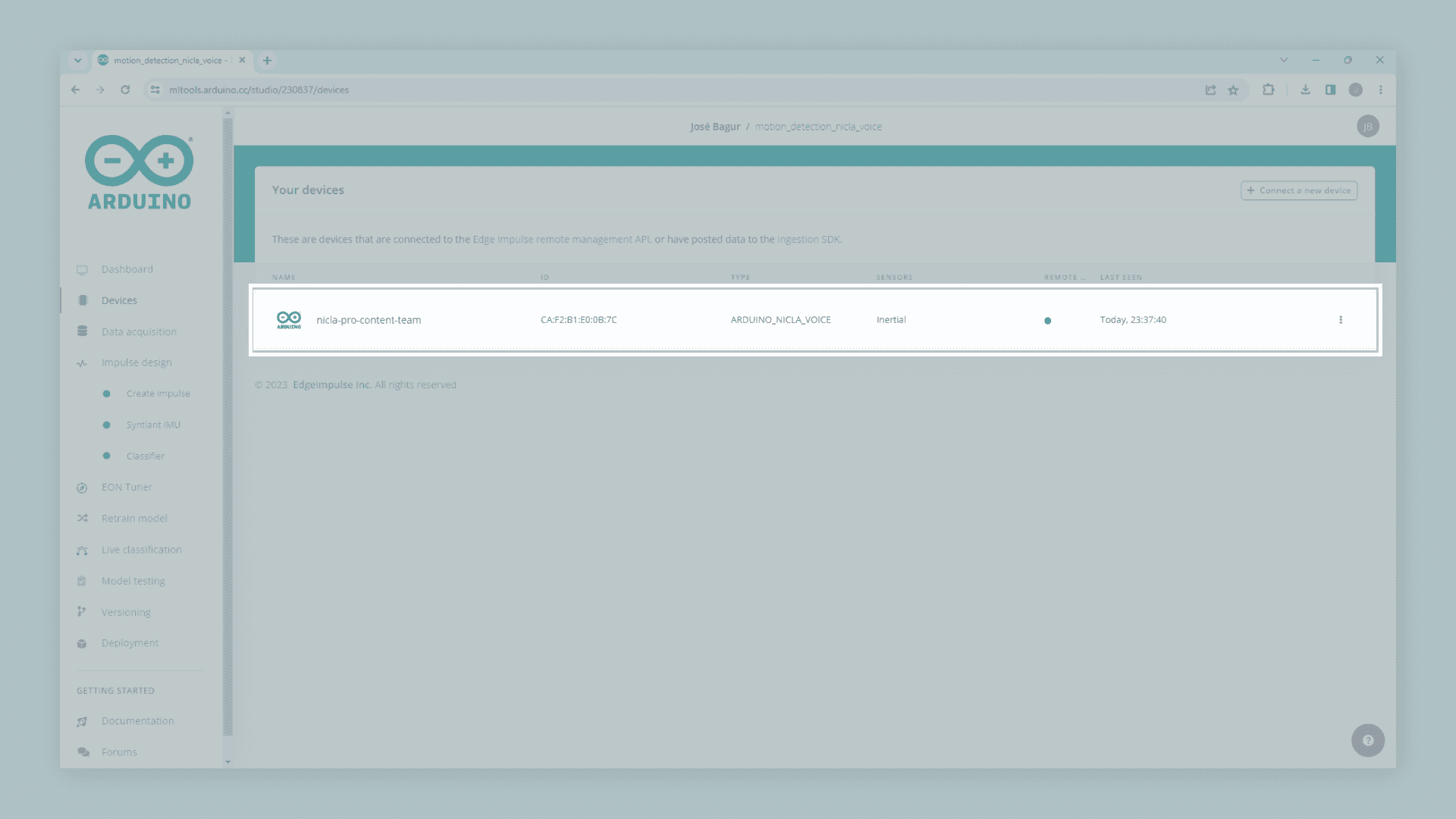Screen dimensions: 1456x819
Task: Bookmark this page with the star icon
Action: coord(1233,90)
